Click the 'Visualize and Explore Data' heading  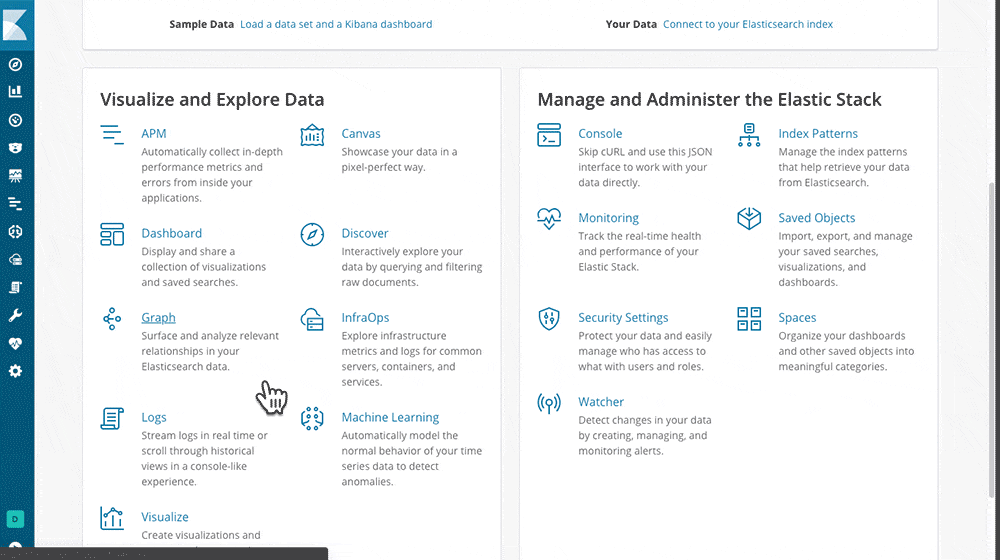212,99
